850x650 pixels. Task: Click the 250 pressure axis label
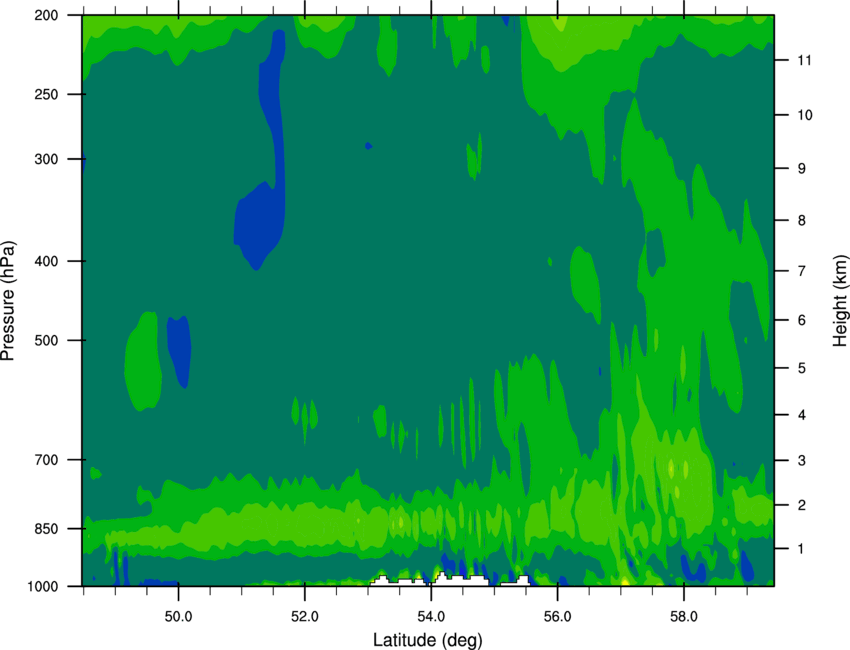(46, 94)
